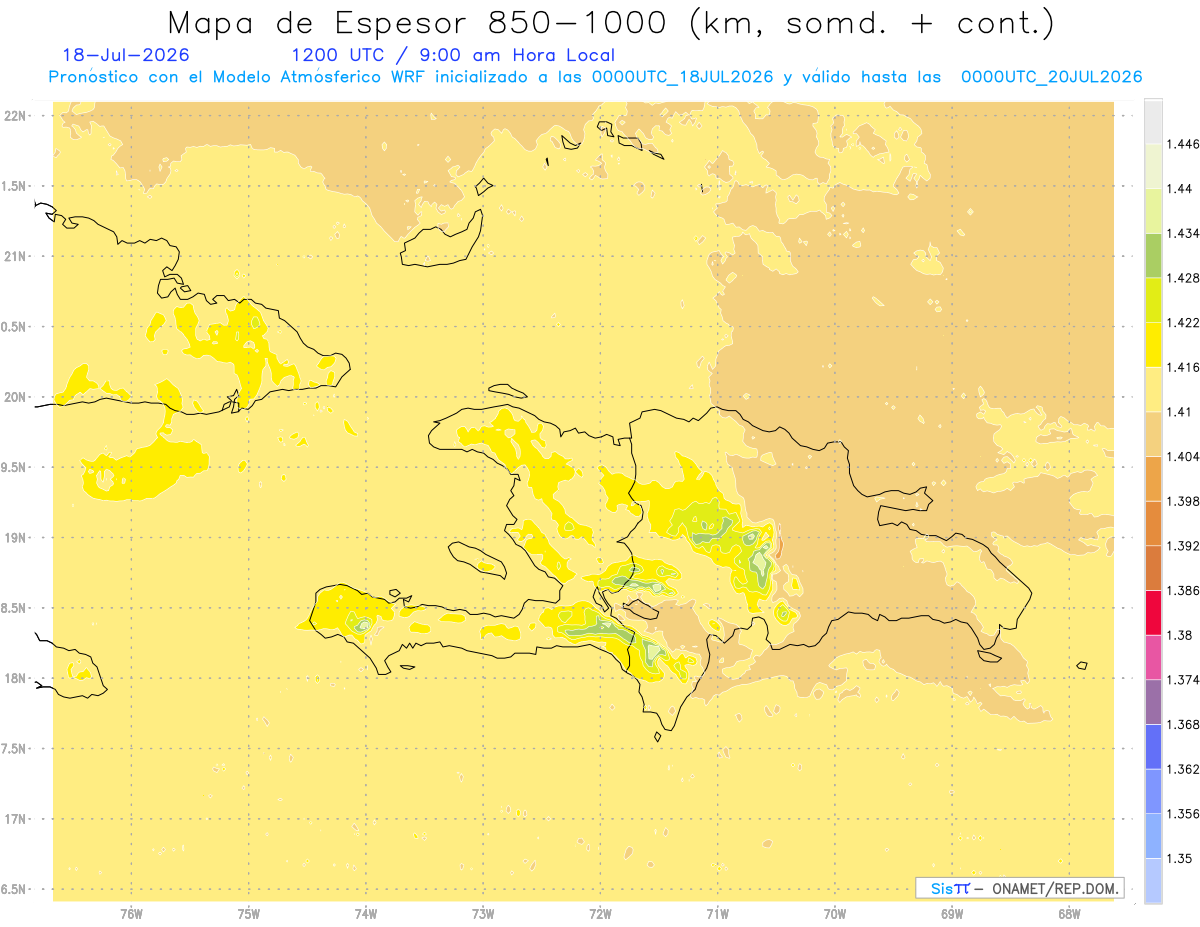Image resolution: width=1200 pixels, height=927 pixels.
Task: Click the '19N' latitude label
Action: pyautogui.click(x=14, y=537)
